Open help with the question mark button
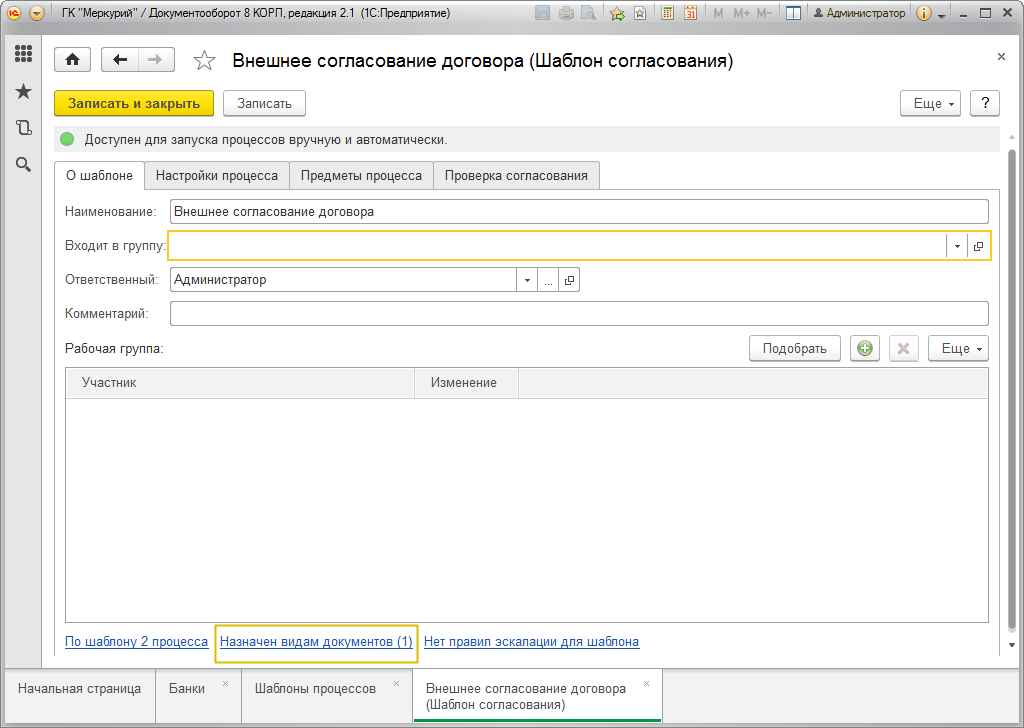 tap(985, 103)
